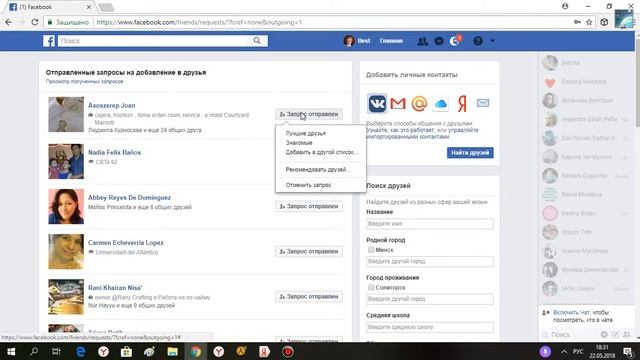Focus hometown other city input field
The height and width of the screenshot is (360, 640).
pos(430,261)
